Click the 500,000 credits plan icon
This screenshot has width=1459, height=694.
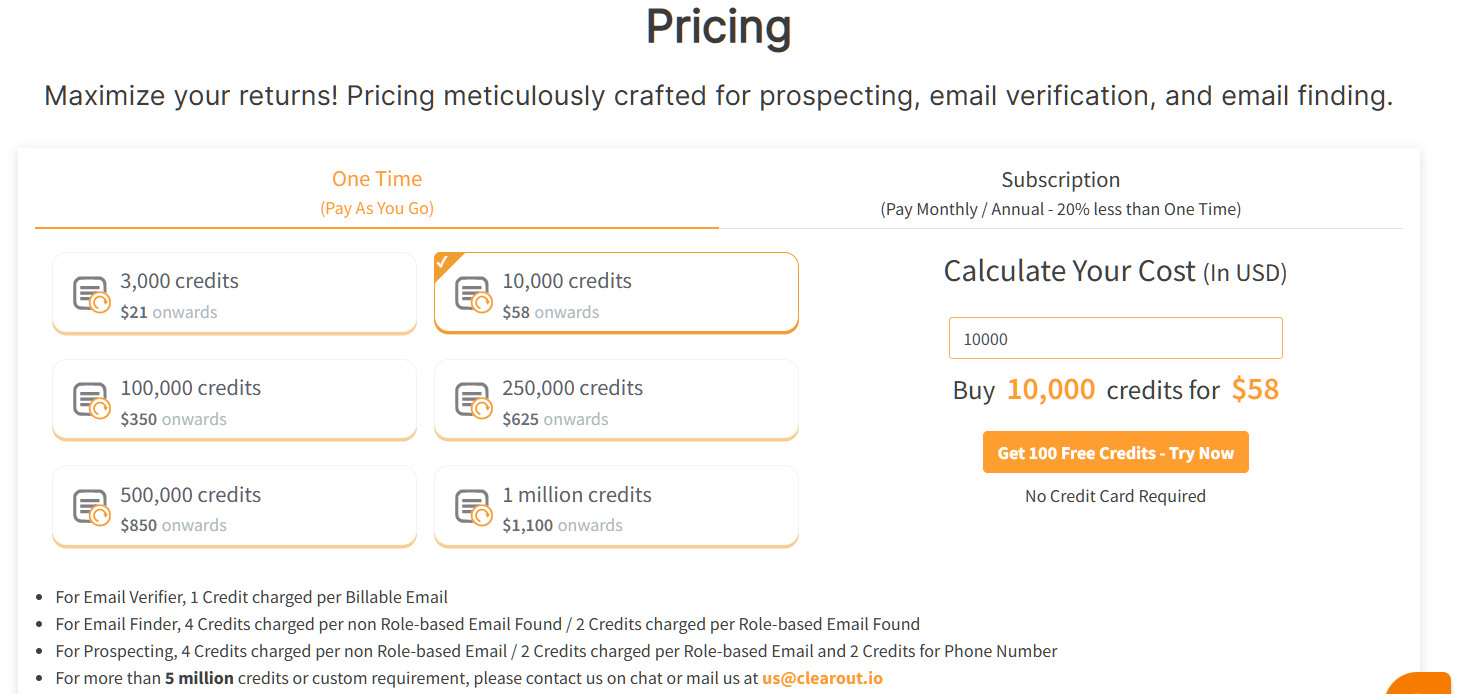point(91,507)
